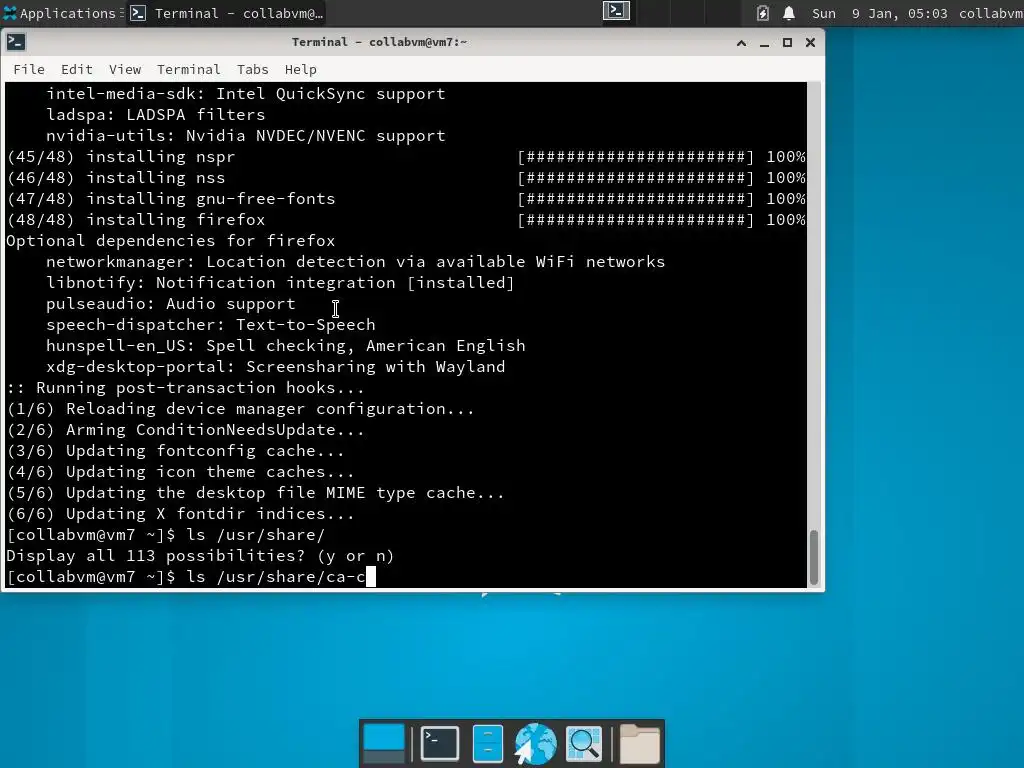The width and height of the screenshot is (1024, 768).
Task: Launch the Web Browser globe icon
Action: 536,743
